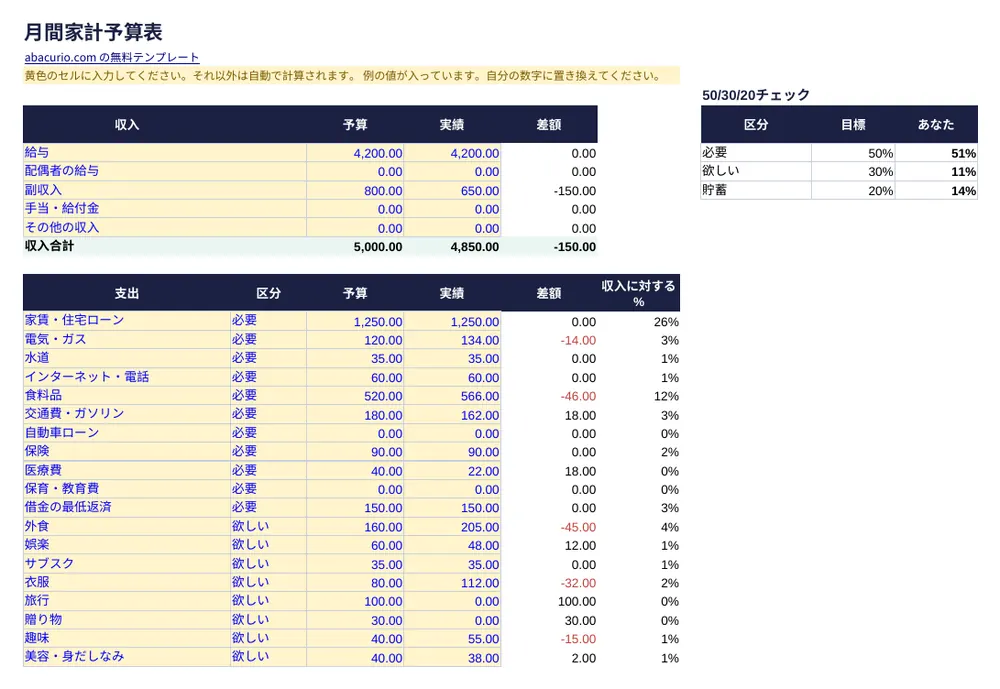Viewport: 1000px width, 689px height.
Task: Click the あなた column header
Action: [x=936, y=124]
